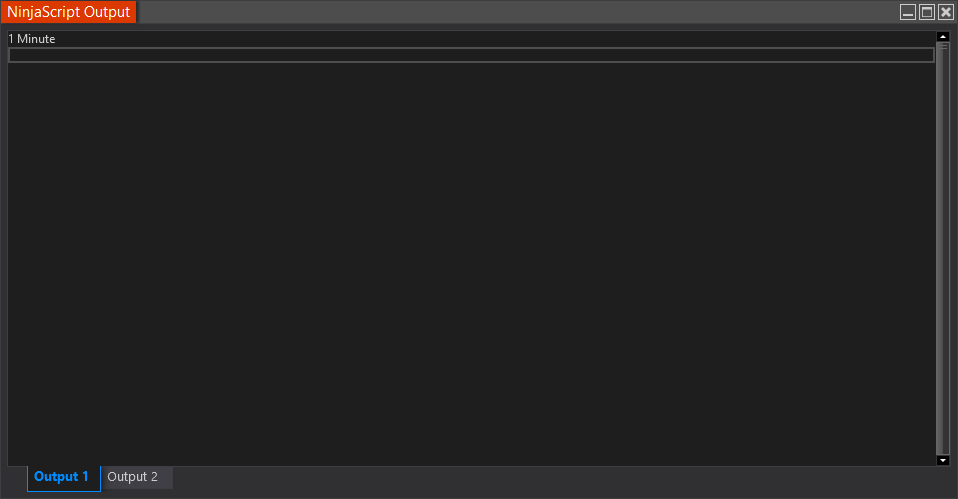The height and width of the screenshot is (499, 958).
Task: Close the NinjaScript Output window
Action: 946,12
